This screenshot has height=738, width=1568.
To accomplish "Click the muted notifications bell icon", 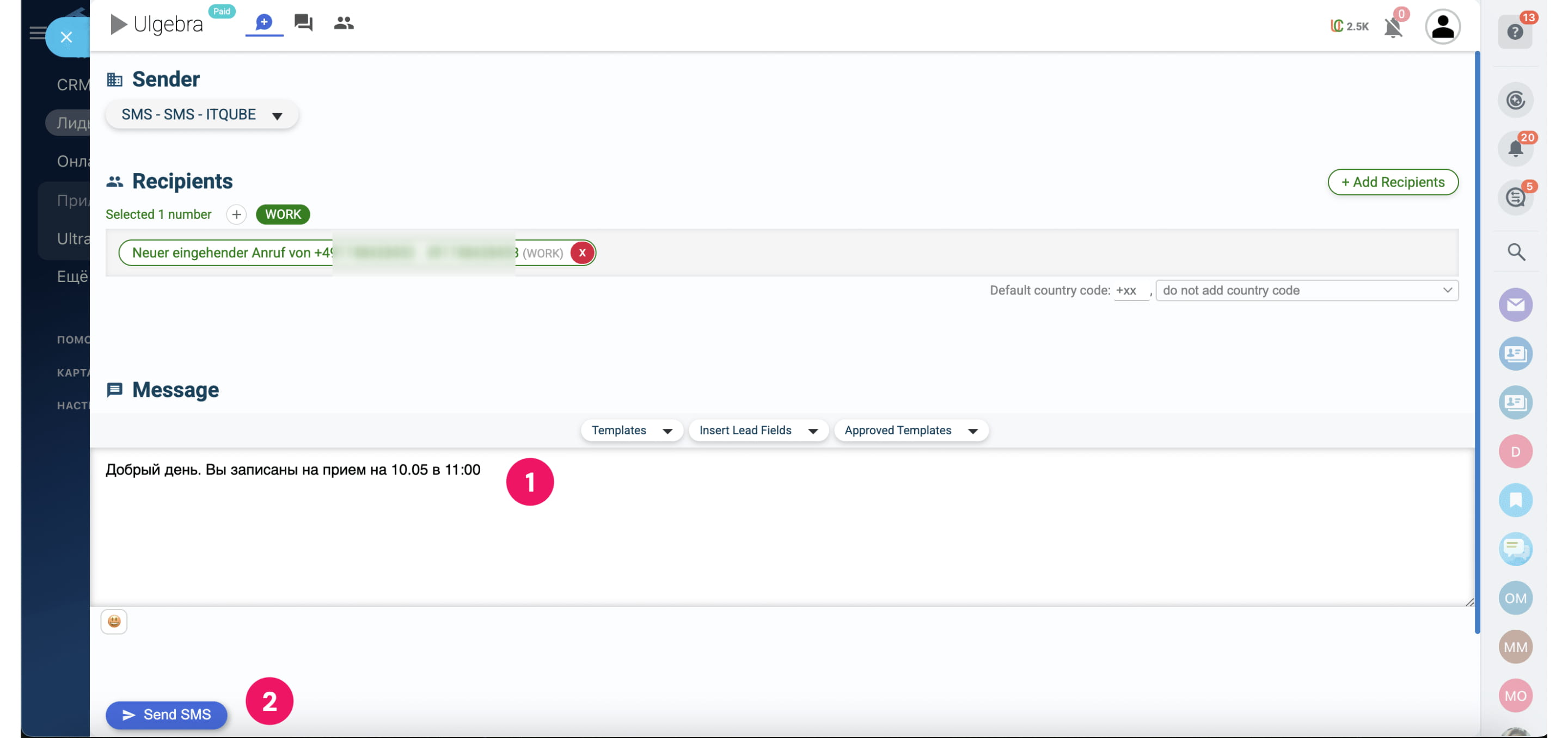I will pyautogui.click(x=1393, y=27).
